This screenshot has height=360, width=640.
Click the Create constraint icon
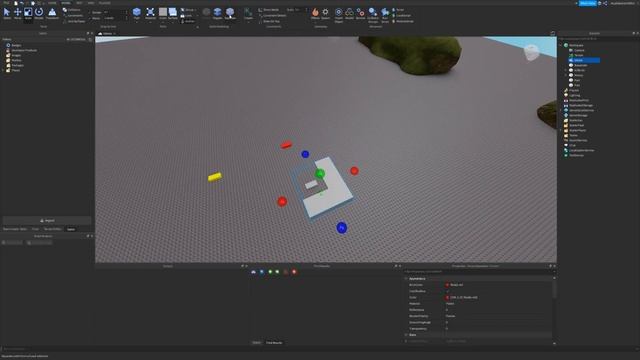point(248,13)
